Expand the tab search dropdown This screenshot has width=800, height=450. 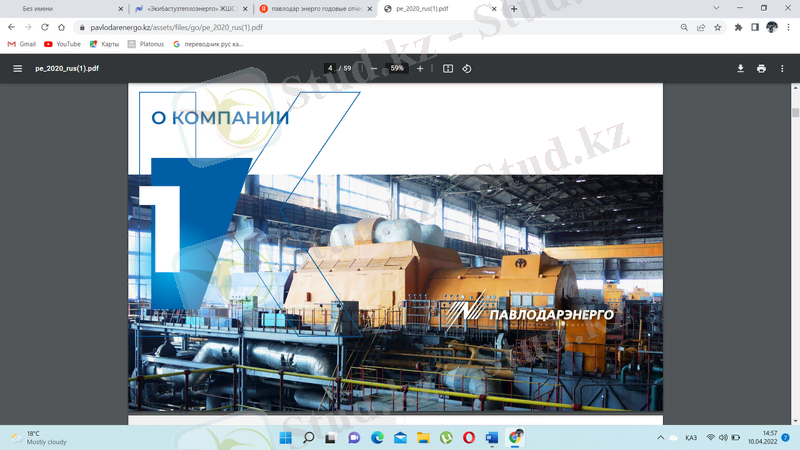click(716, 8)
